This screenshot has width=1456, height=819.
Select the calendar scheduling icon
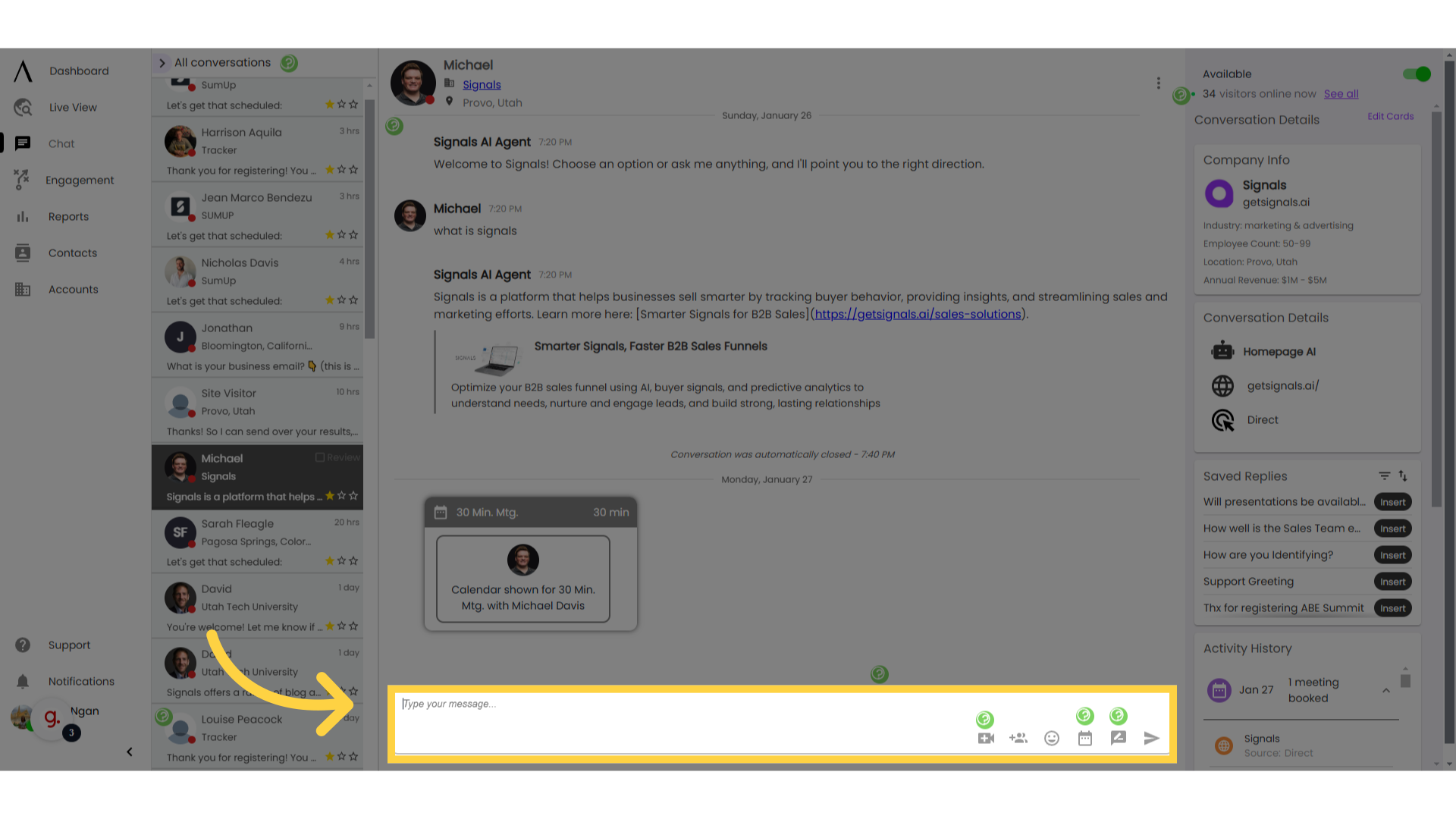pyautogui.click(x=1085, y=738)
